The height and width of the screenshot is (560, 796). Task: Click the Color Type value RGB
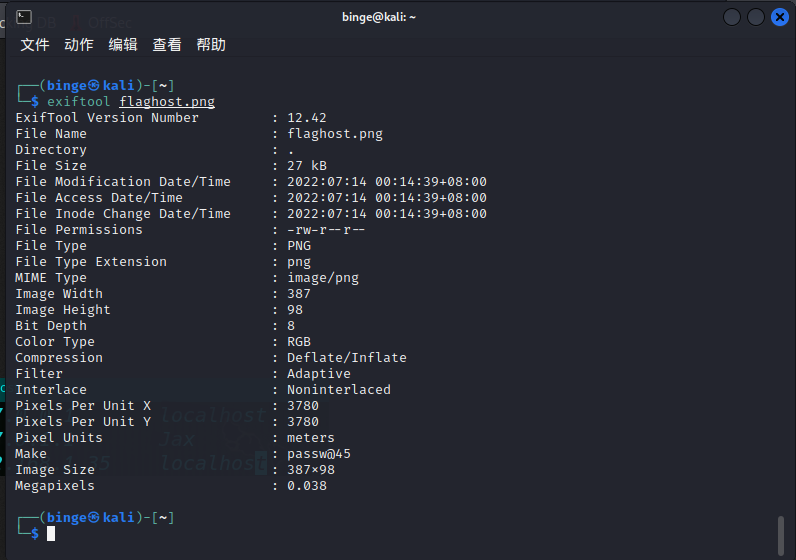(299, 342)
